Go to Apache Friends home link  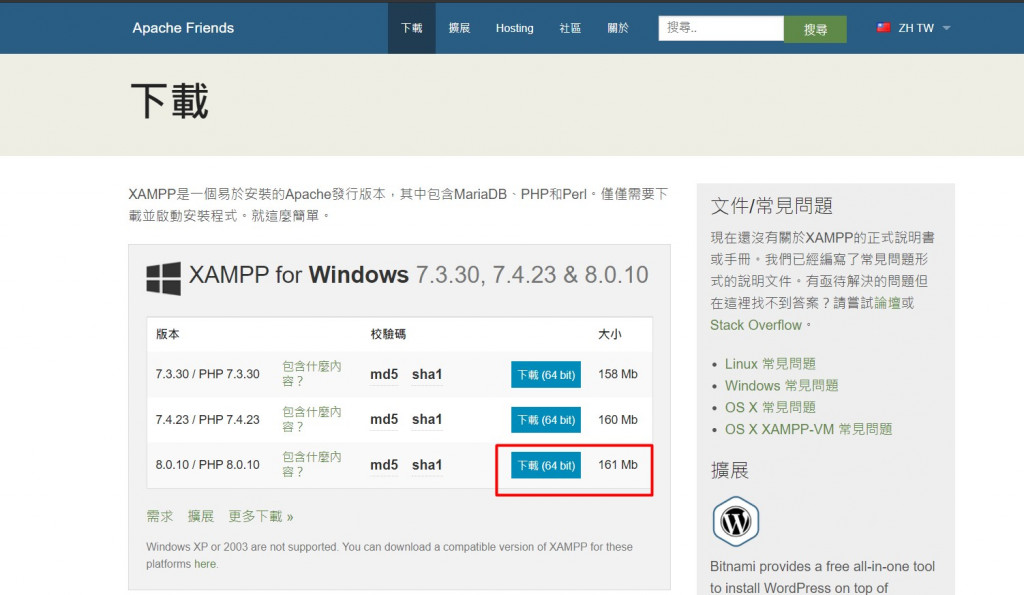pos(183,28)
